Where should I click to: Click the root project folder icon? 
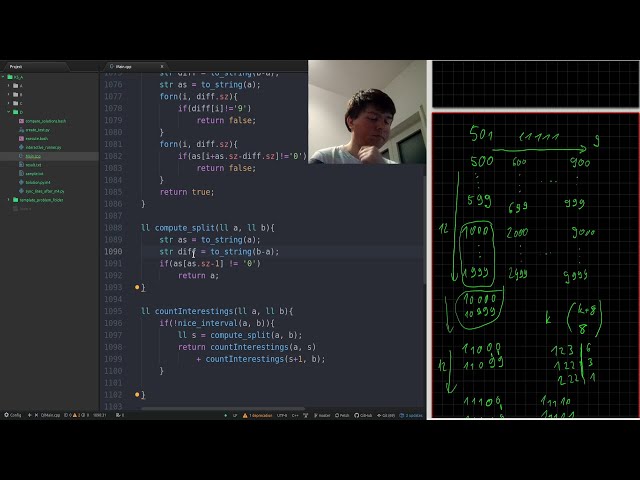click(10, 77)
